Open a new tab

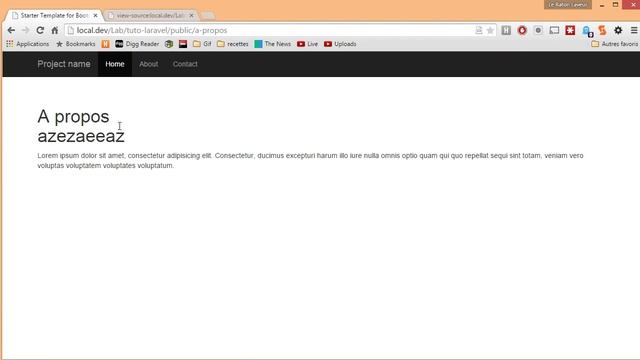pos(207,16)
